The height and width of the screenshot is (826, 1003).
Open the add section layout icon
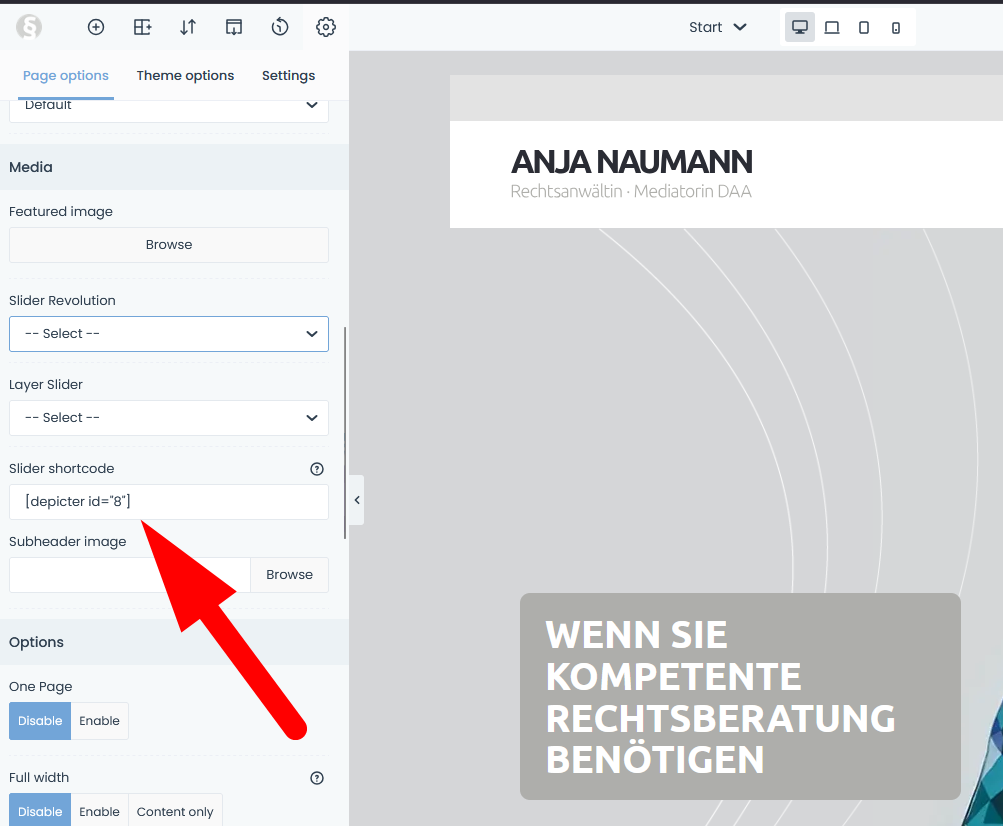pyautogui.click(x=142, y=27)
